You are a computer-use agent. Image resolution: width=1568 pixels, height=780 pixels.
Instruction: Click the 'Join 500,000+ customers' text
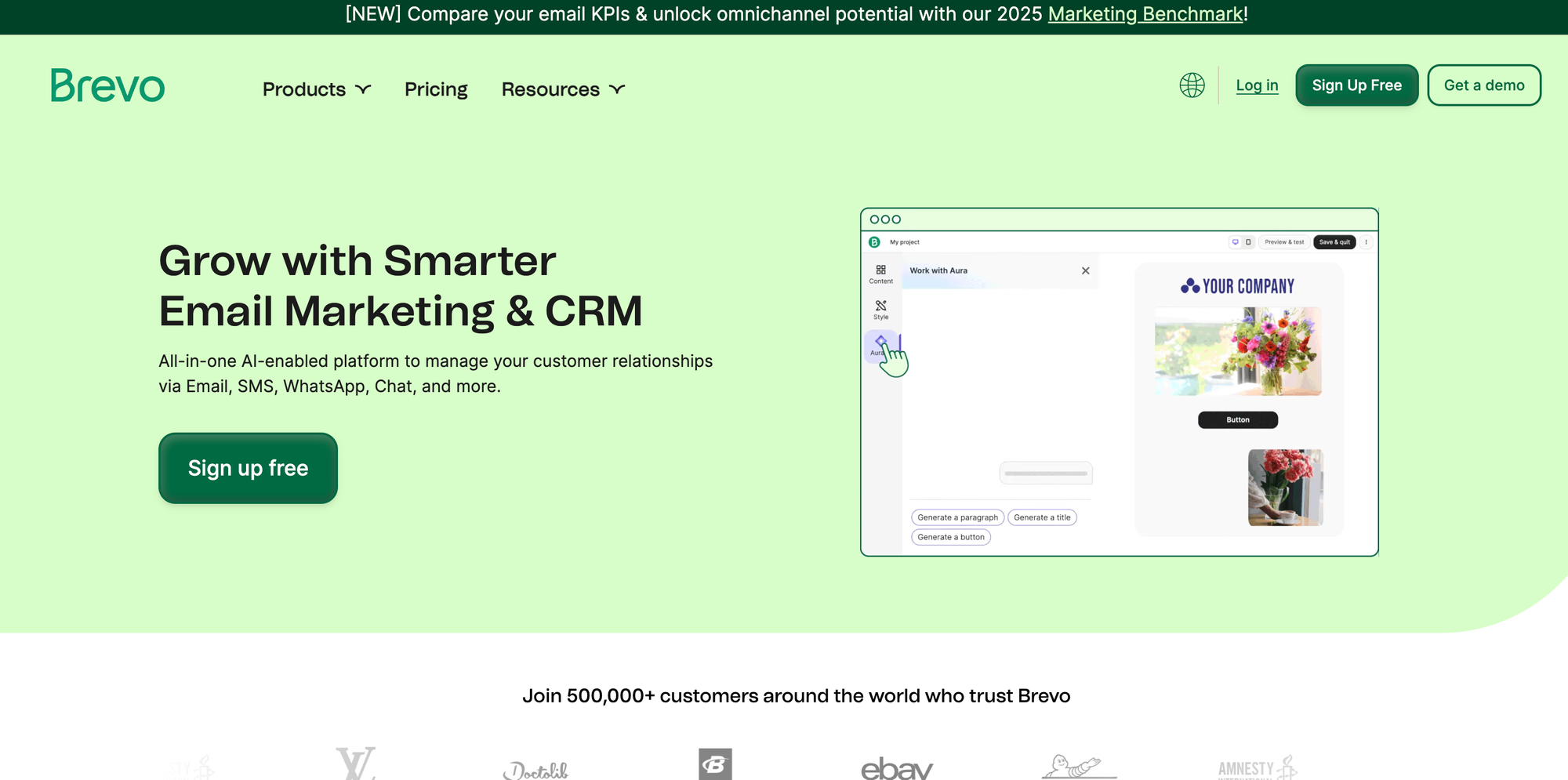tap(797, 696)
